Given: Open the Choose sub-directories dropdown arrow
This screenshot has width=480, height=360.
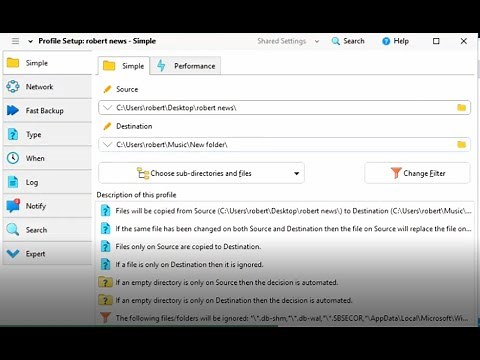Looking at the screenshot, I should click(x=296, y=173).
